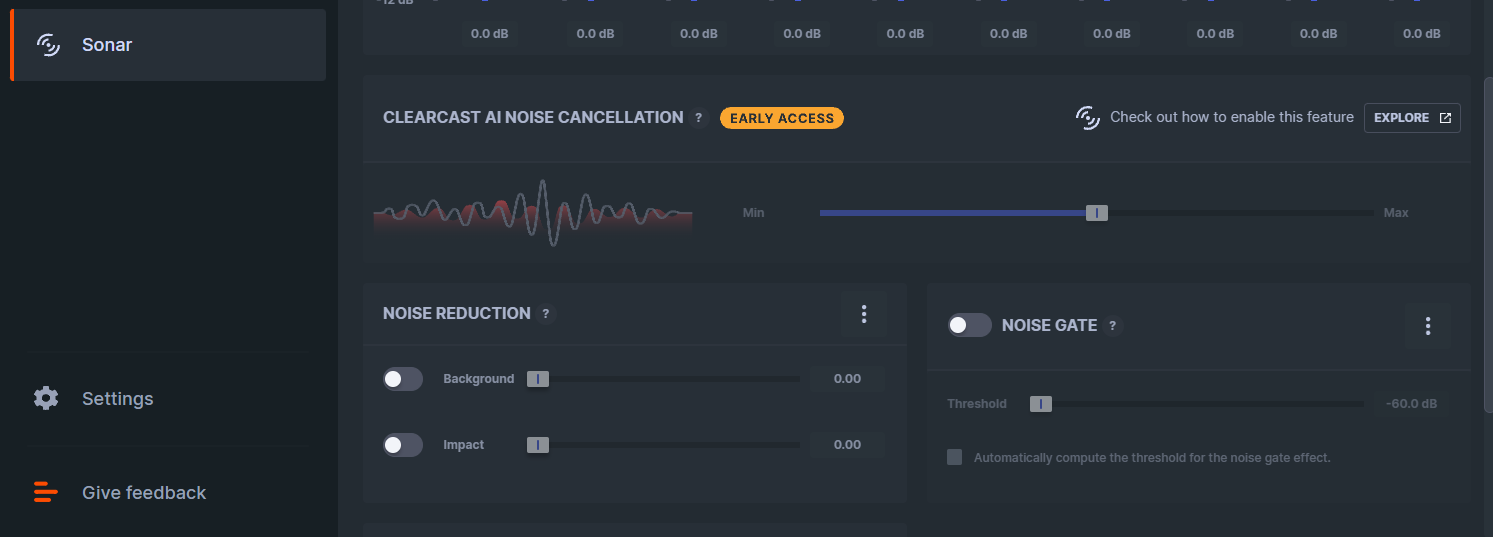Click the Sonar icon in sidebar

[48, 45]
